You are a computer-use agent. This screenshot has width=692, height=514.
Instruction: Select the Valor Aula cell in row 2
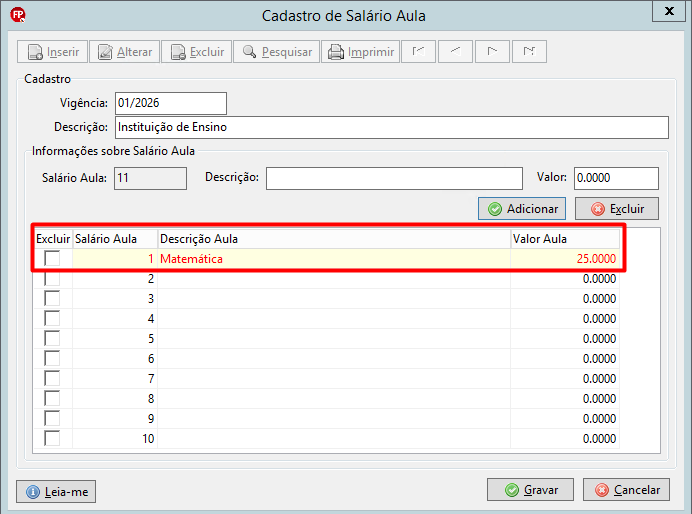pyautogui.click(x=565, y=279)
